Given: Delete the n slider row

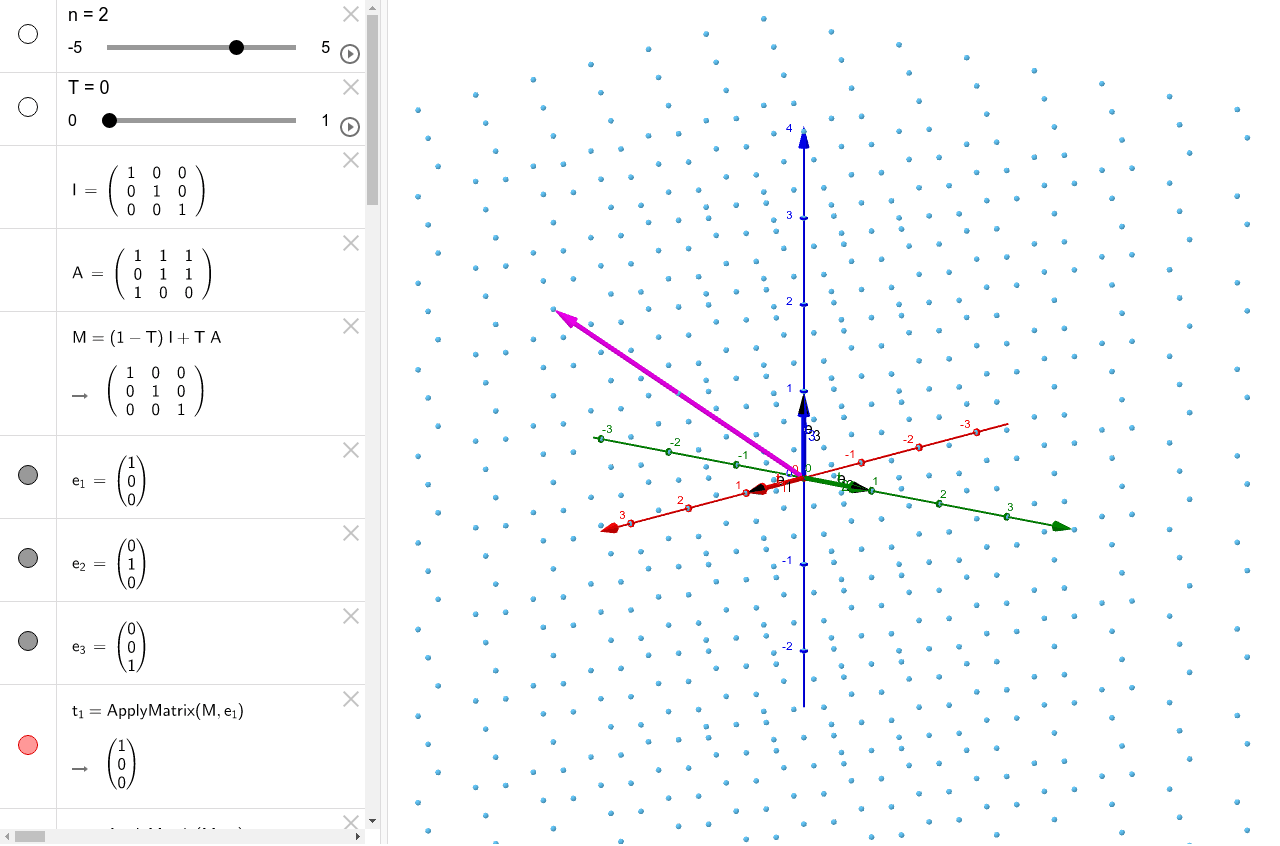Looking at the screenshot, I should tap(350, 14).
